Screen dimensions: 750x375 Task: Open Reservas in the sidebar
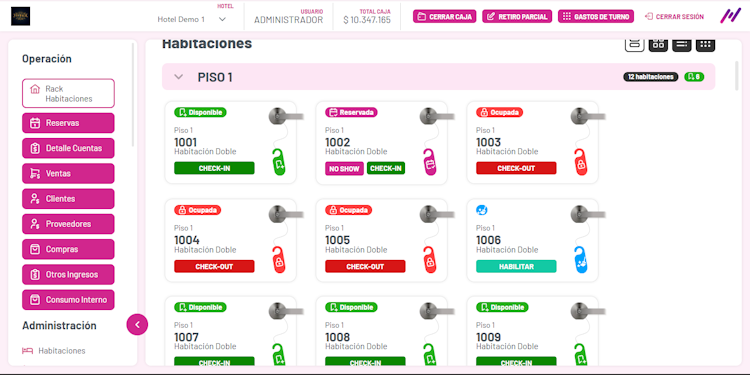(68, 123)
